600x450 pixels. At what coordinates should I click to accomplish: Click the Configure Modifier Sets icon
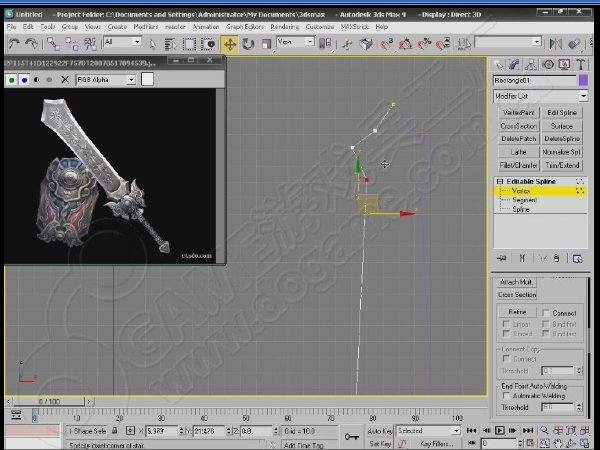tap(577, 259)
